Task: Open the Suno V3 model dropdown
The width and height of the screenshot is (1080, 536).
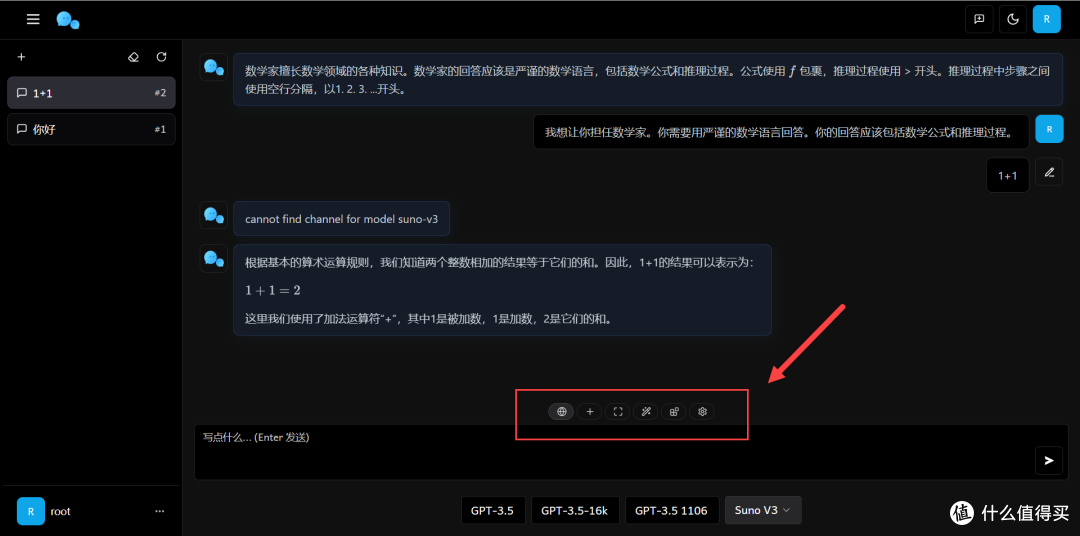Action: point(763,511)
